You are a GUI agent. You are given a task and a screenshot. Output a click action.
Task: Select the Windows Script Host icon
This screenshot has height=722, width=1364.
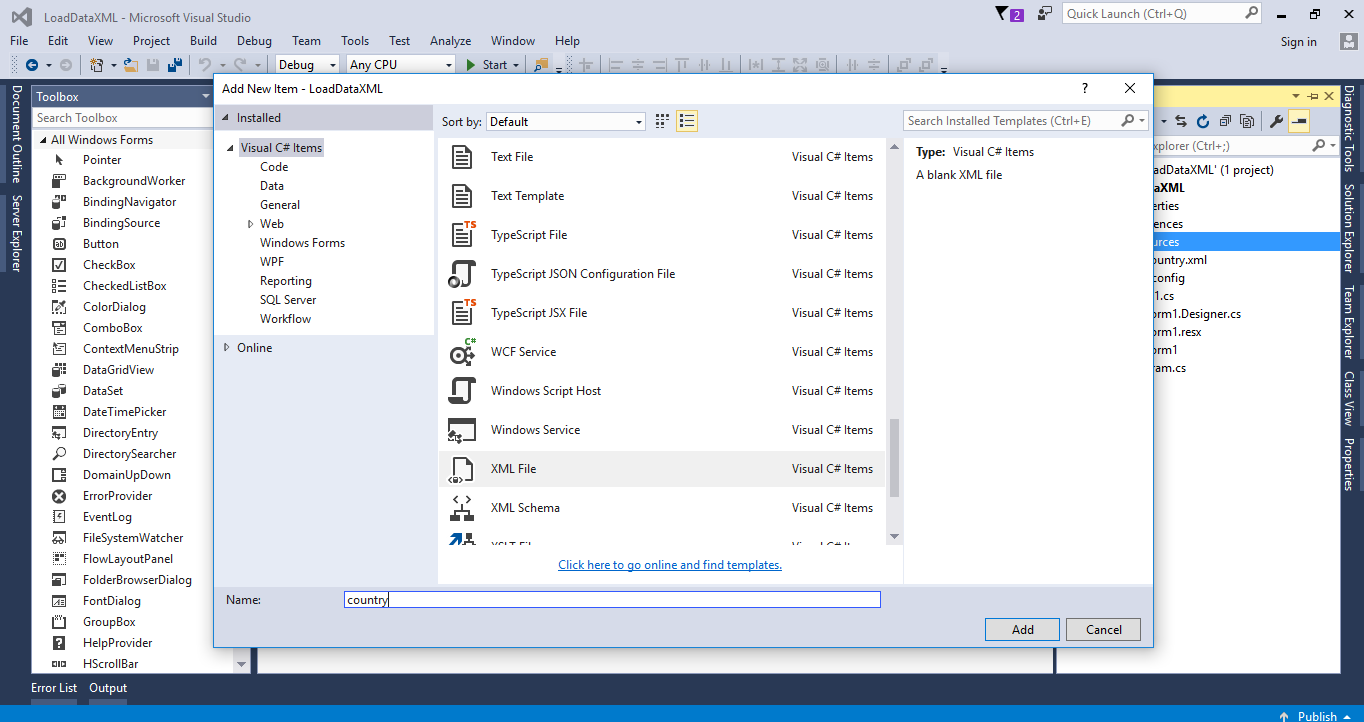click(462, 391)
